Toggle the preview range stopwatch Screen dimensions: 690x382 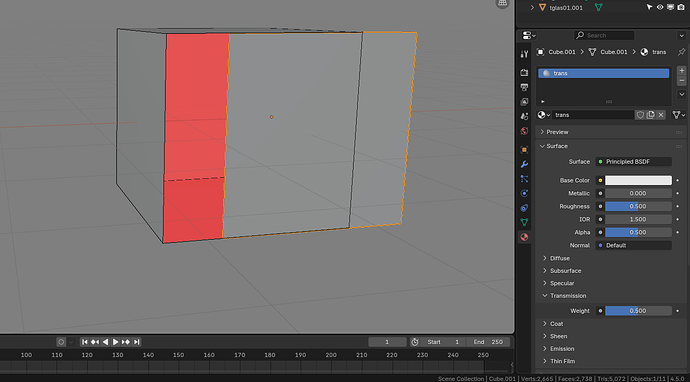tap(415, 342)
